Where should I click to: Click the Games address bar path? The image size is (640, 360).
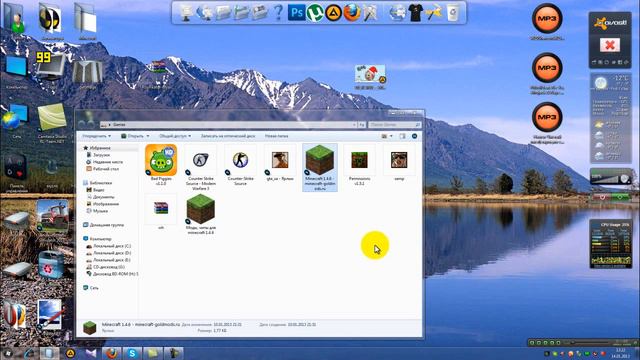[x=119, y=124]
